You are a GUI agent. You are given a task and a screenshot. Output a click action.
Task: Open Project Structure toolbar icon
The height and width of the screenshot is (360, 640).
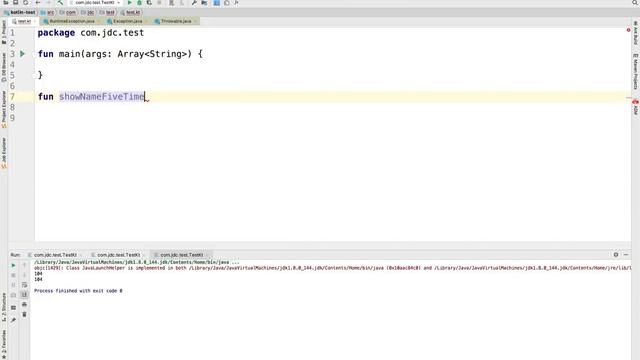click(204, 2)
